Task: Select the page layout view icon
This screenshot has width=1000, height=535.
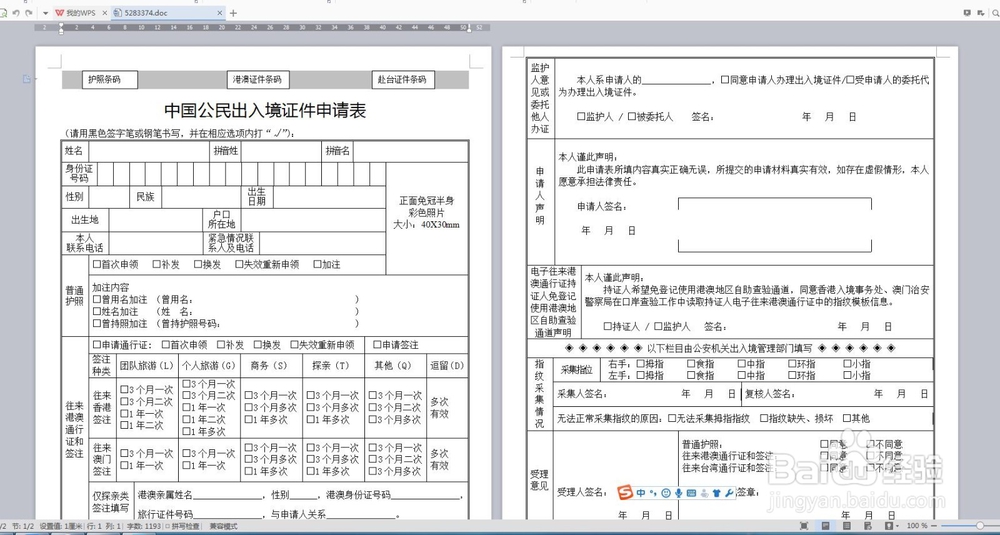Action: pyautogui.click(x=825, y=526)
